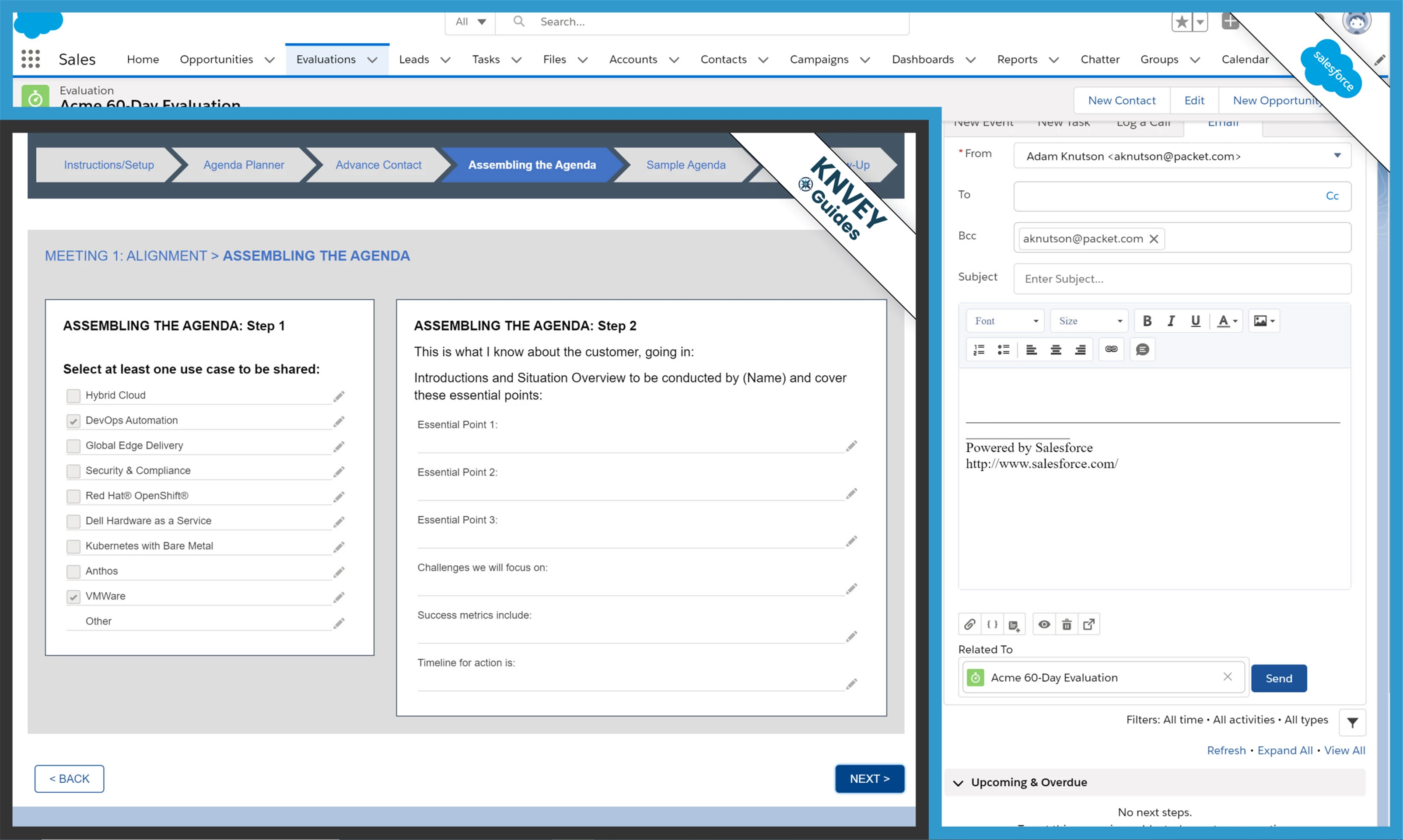Check the Security & Compliance checkbox

pos(73,471)
